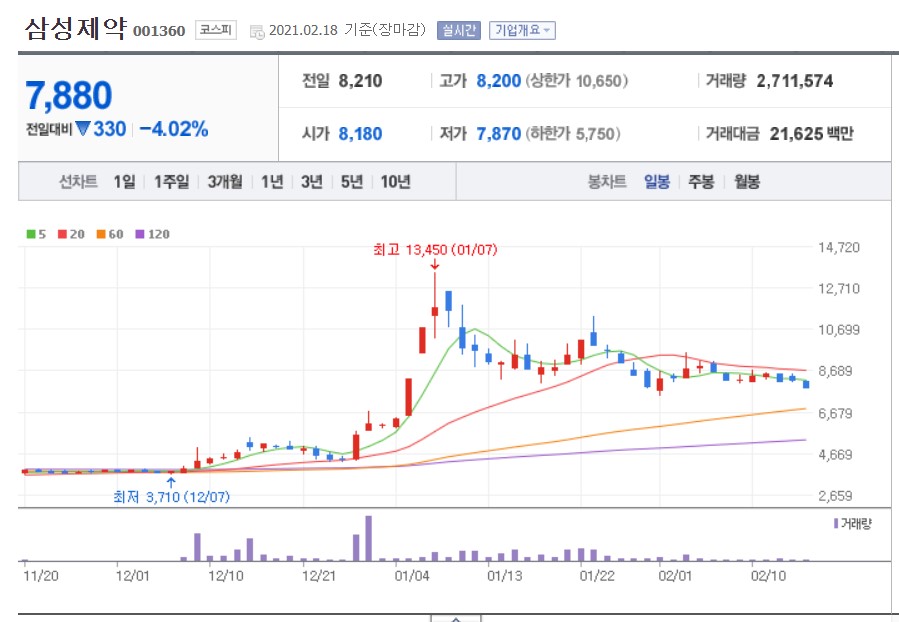This screenshot has width=899, height=622.
Task: Click the 14,720 price axis label
Action: (x=839, y=247)
